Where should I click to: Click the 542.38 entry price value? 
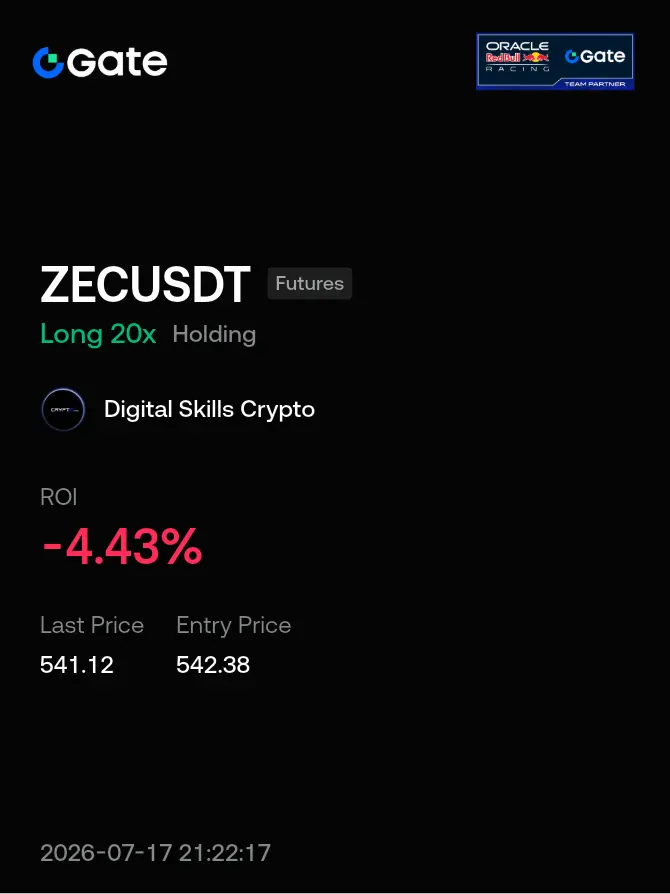[213, 665]
